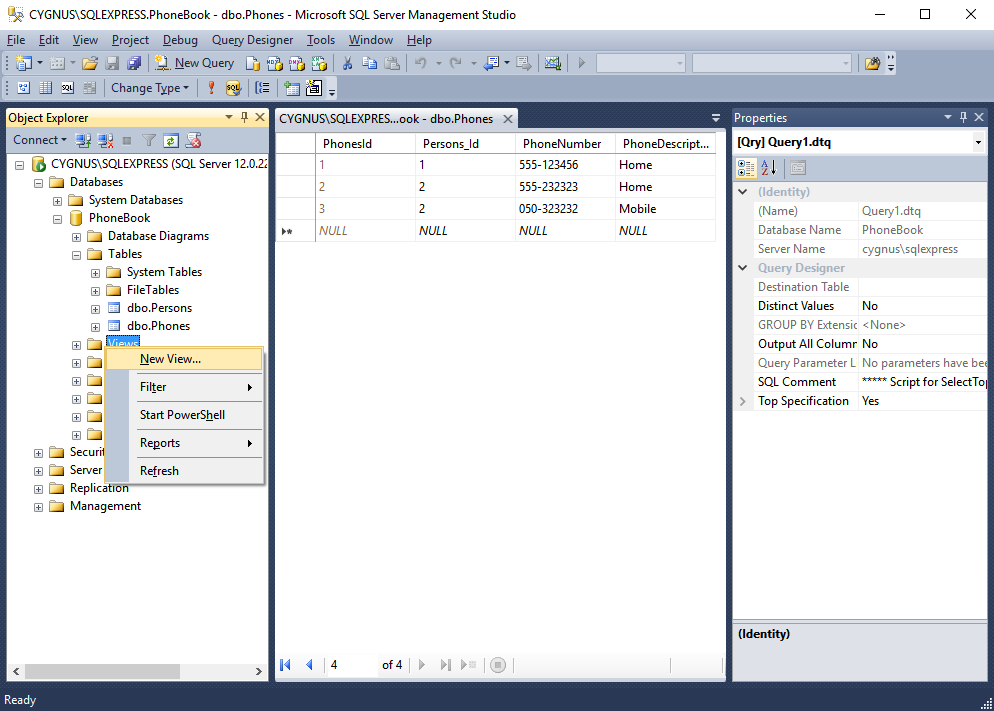
Task: Click Refresh in the context menu
Action: pyautogui.click(x=184, y=471)
